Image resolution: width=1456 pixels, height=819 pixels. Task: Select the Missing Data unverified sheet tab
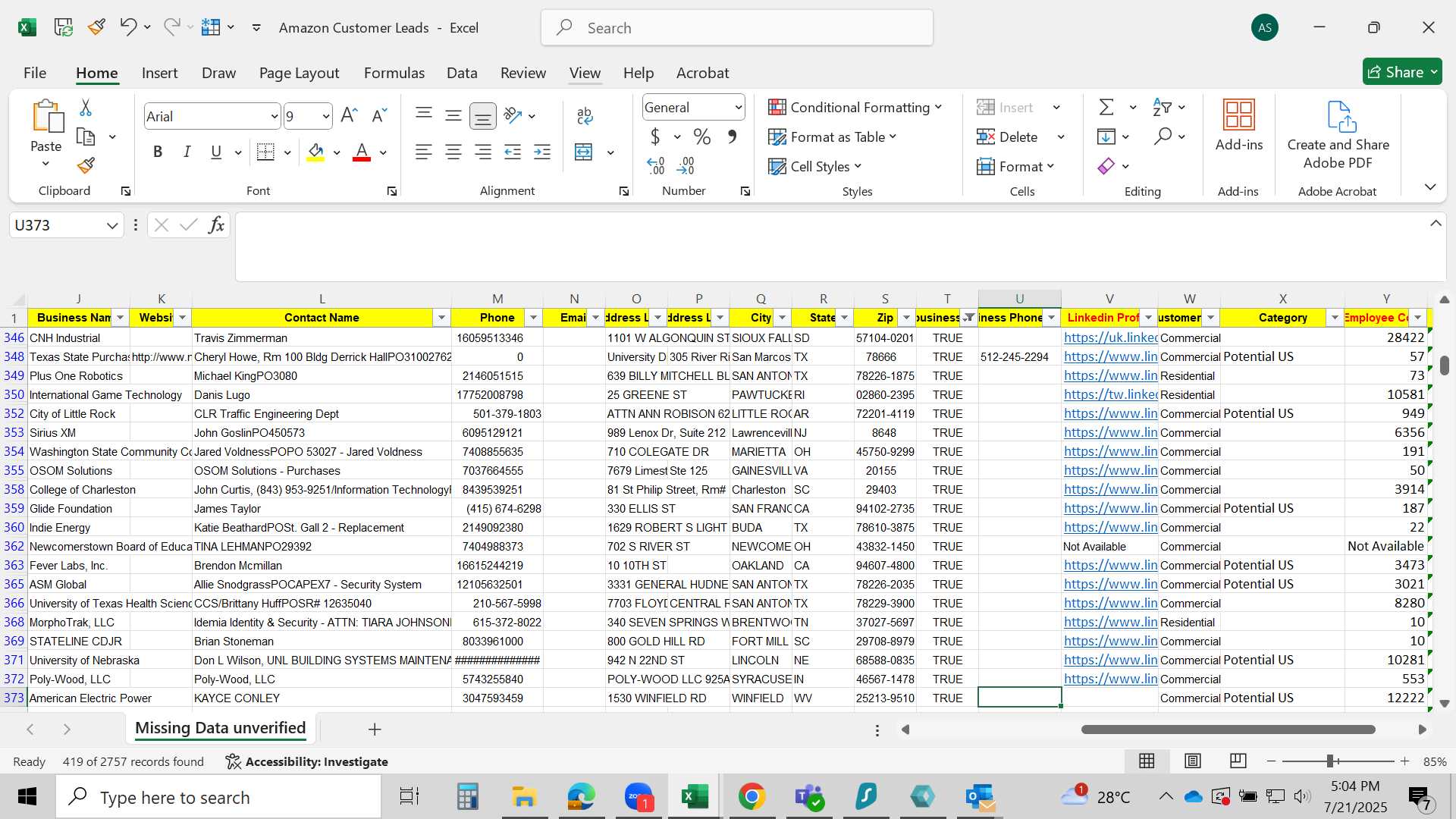pos(220,728)
